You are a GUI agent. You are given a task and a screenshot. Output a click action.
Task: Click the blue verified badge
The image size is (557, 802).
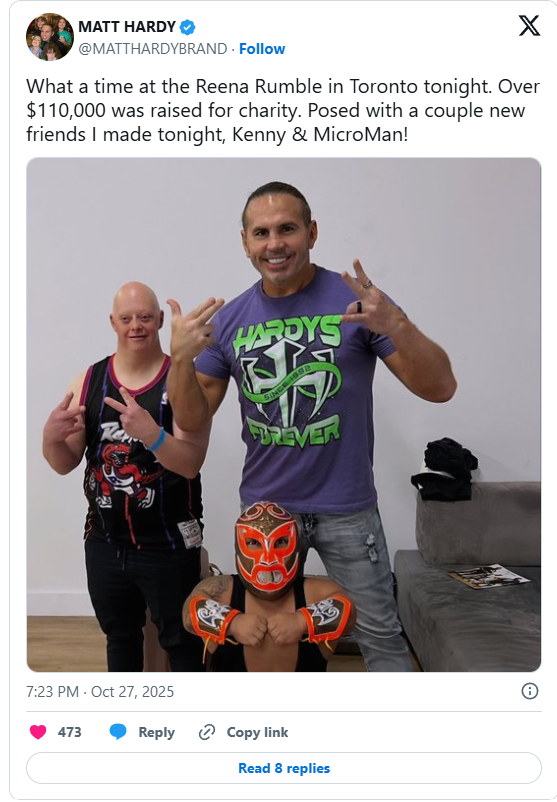(188, 27)
